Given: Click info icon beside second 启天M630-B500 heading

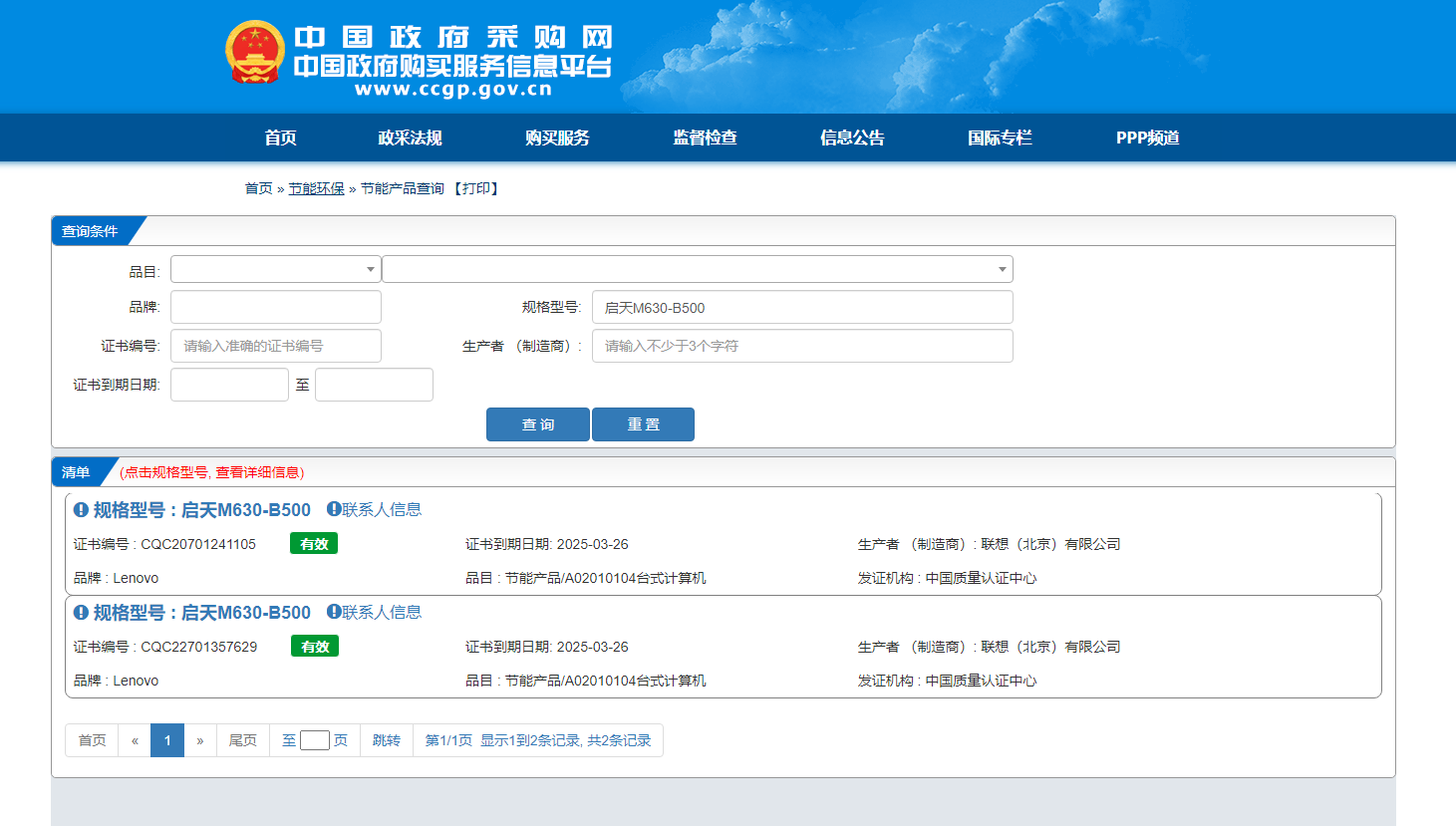Looking at the screenshot, I should click(x=81, y=613).
